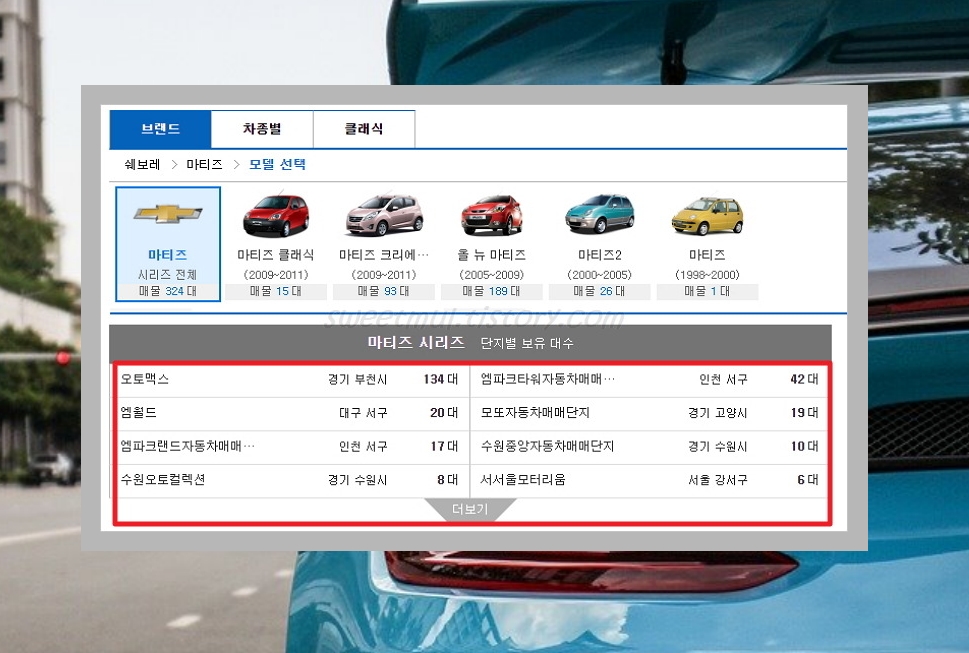Click the 매물 93대 listing count

384,292
